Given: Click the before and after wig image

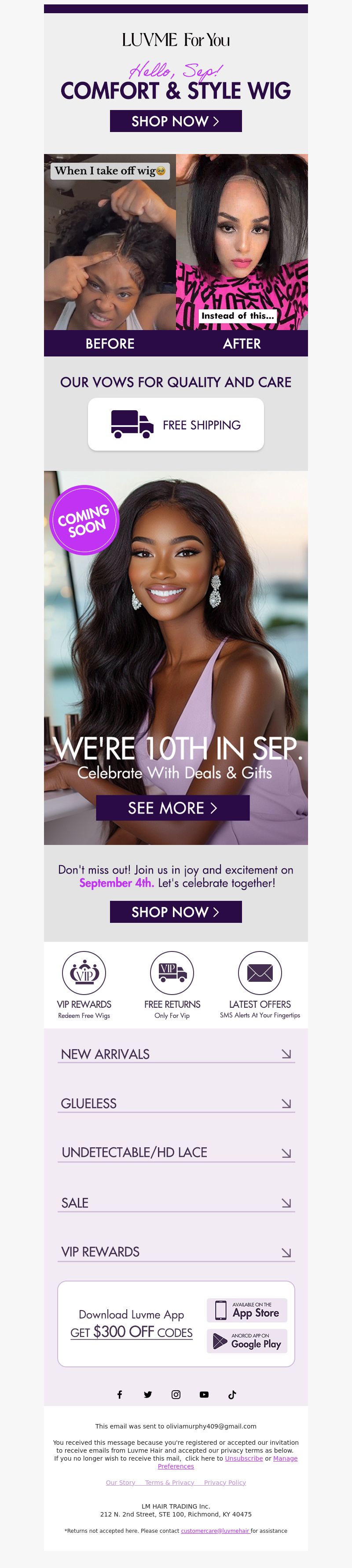Looking at the screenshot, I should click(x=176, y=255).
